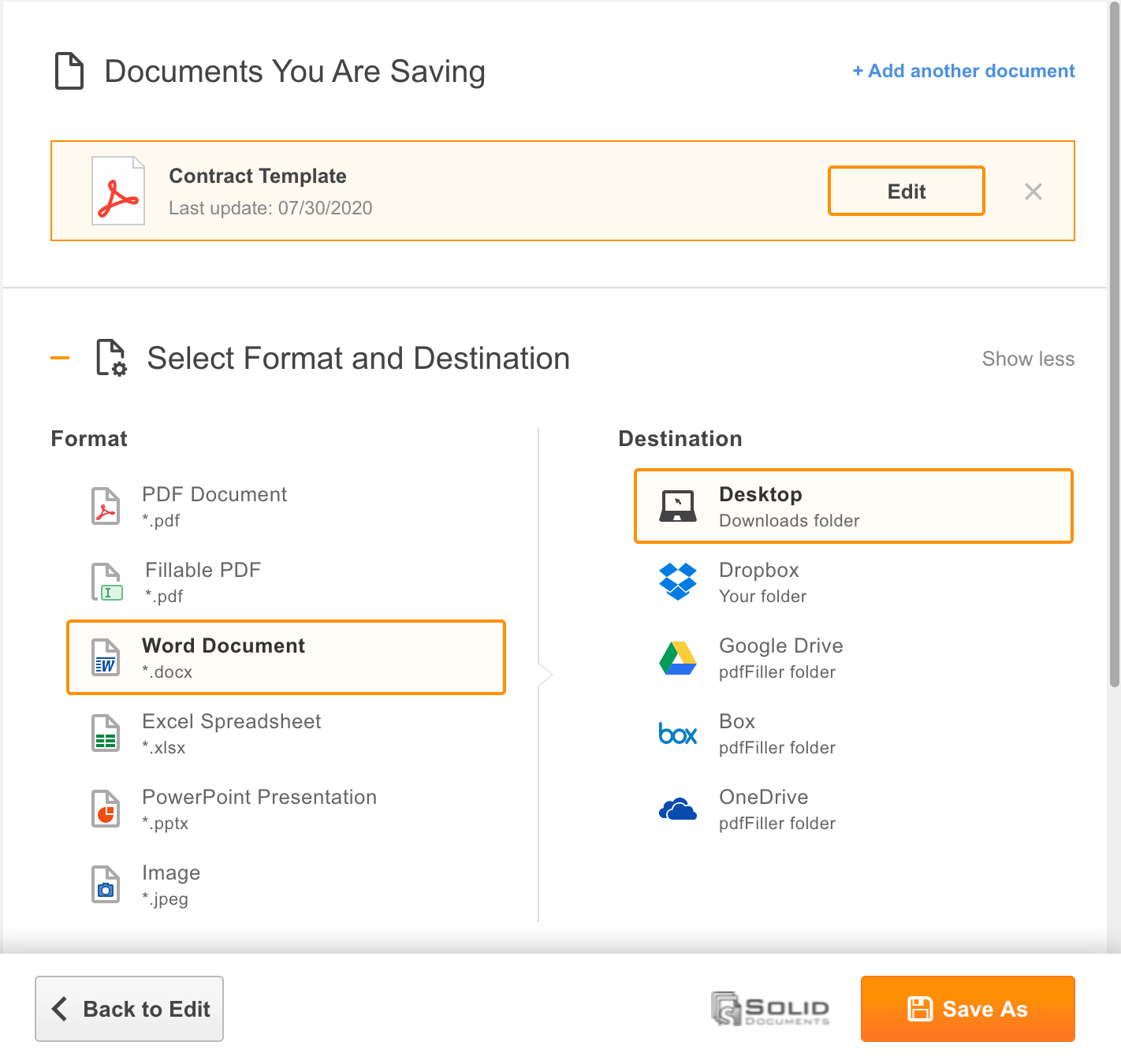Click the OneDrive cloud icon
Image resolution: width=1121 pixels, height=1064 pixels.
(678, 809)
